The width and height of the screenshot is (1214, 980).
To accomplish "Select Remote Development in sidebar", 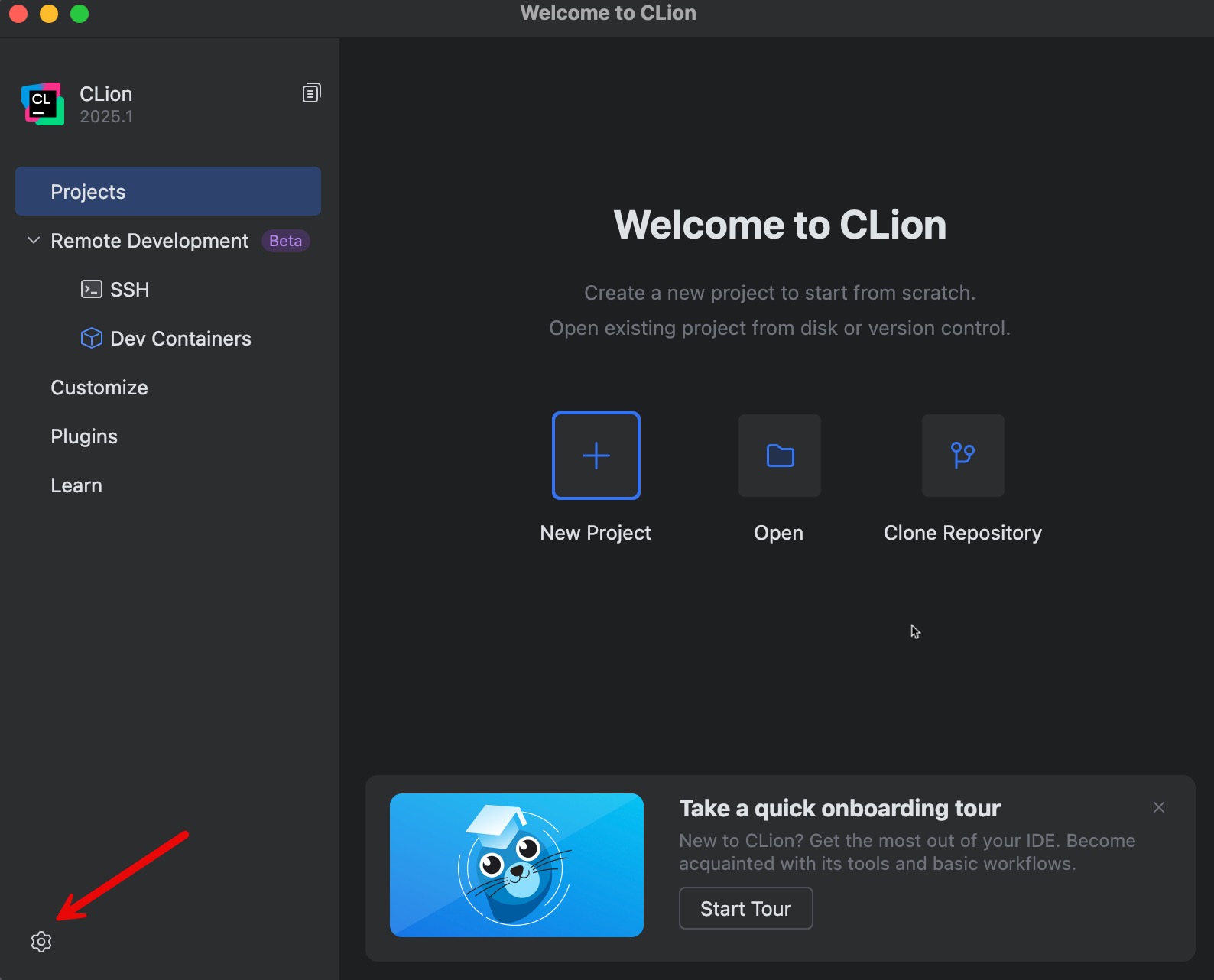I will pos(150,241).
